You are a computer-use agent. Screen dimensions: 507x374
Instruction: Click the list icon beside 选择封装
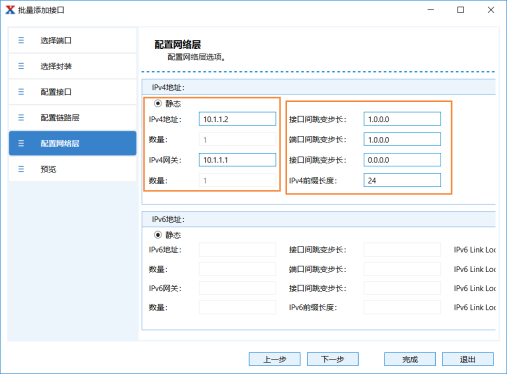tap(21, 66)
